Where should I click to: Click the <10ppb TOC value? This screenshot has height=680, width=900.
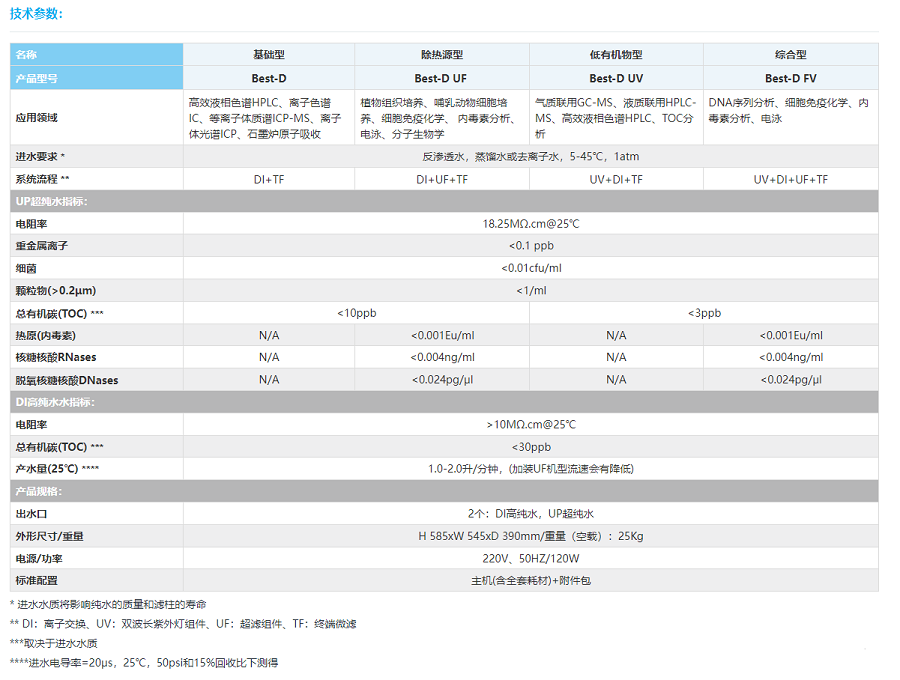pos(356,313)
